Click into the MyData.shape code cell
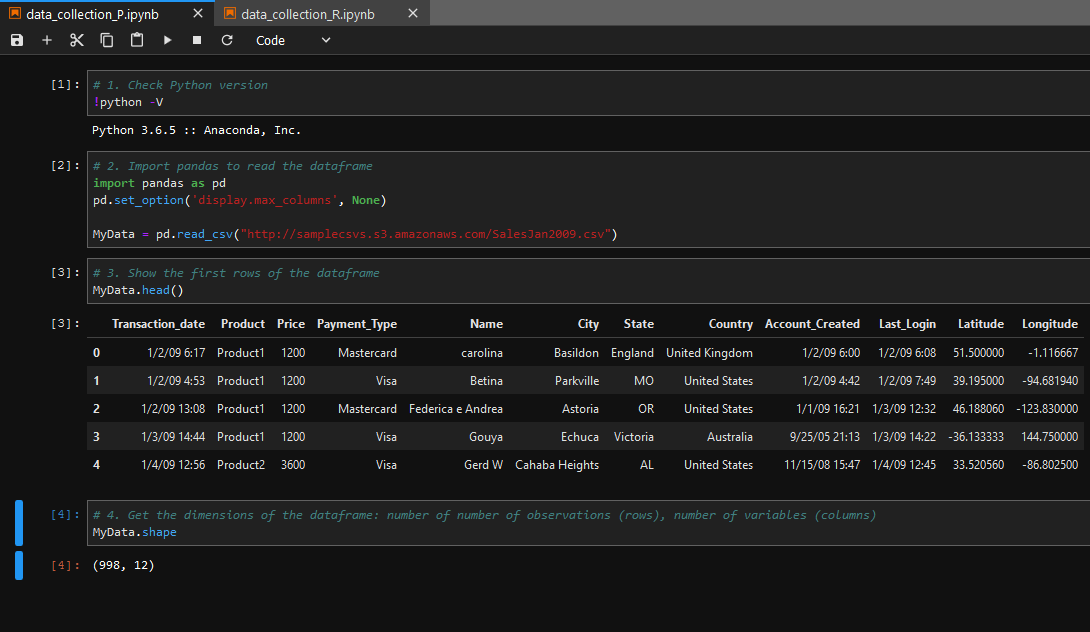 pos(134,532)
